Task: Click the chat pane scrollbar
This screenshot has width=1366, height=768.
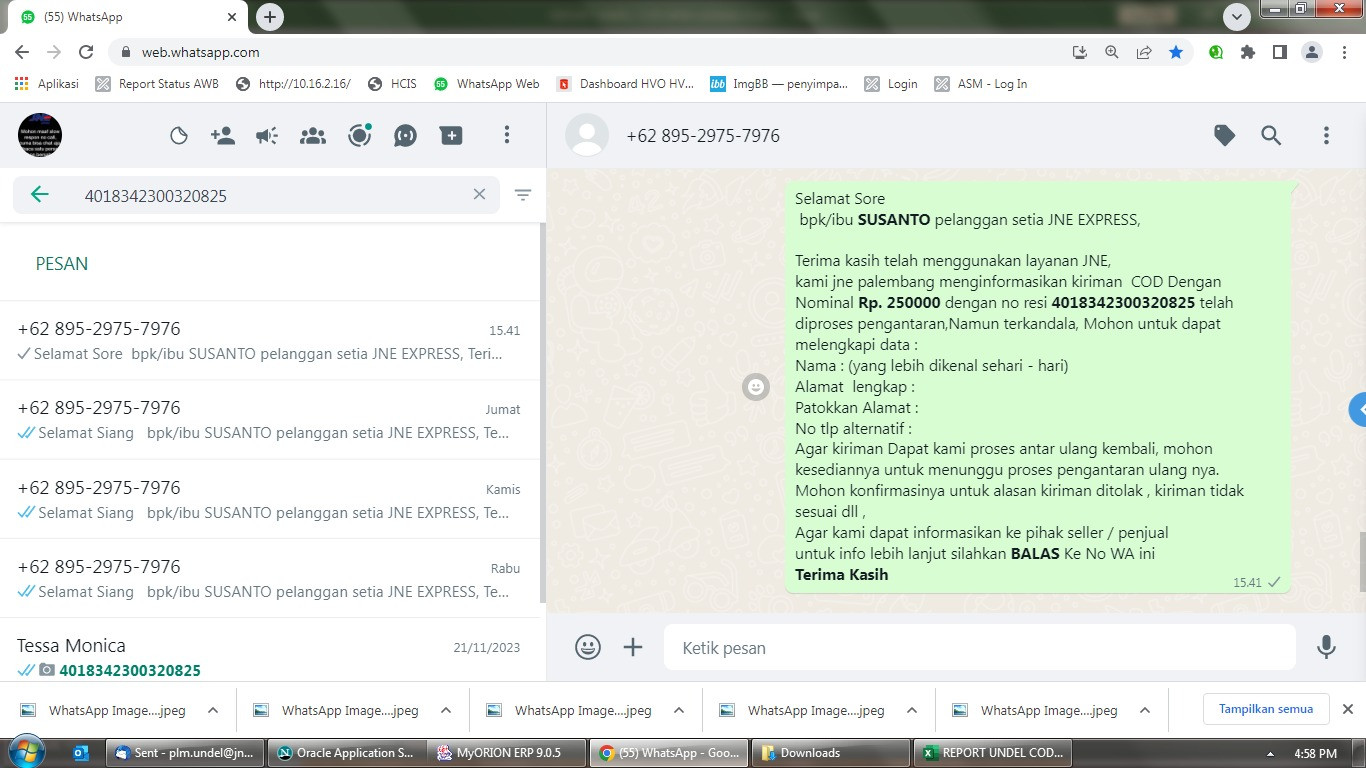Action: 1362,562
